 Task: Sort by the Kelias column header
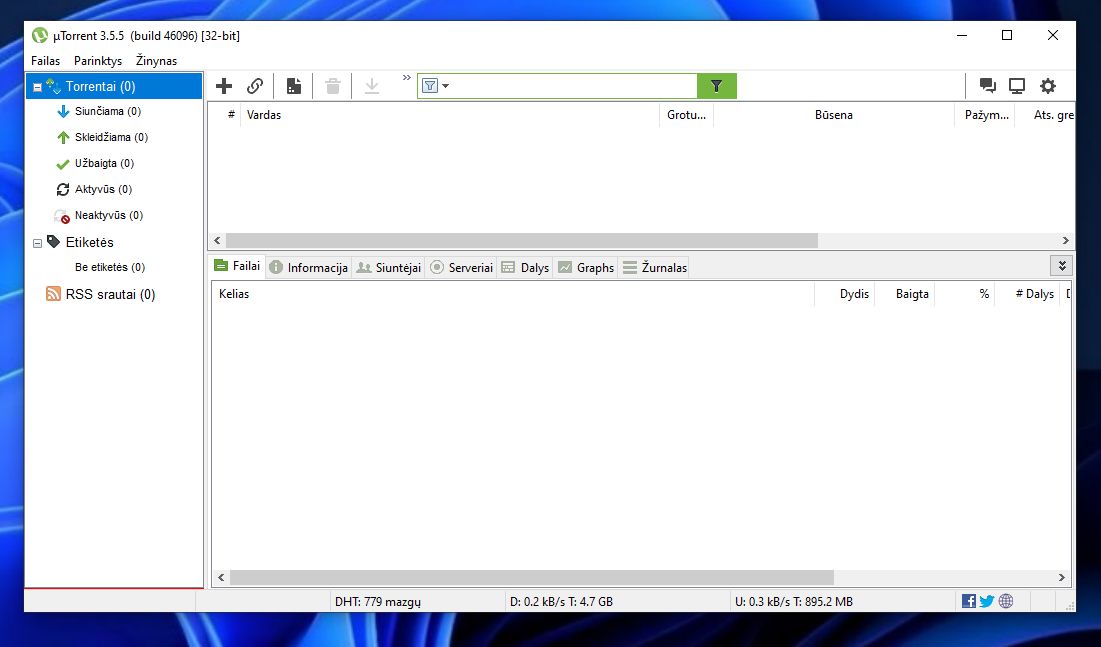click(x=513, y=294)
